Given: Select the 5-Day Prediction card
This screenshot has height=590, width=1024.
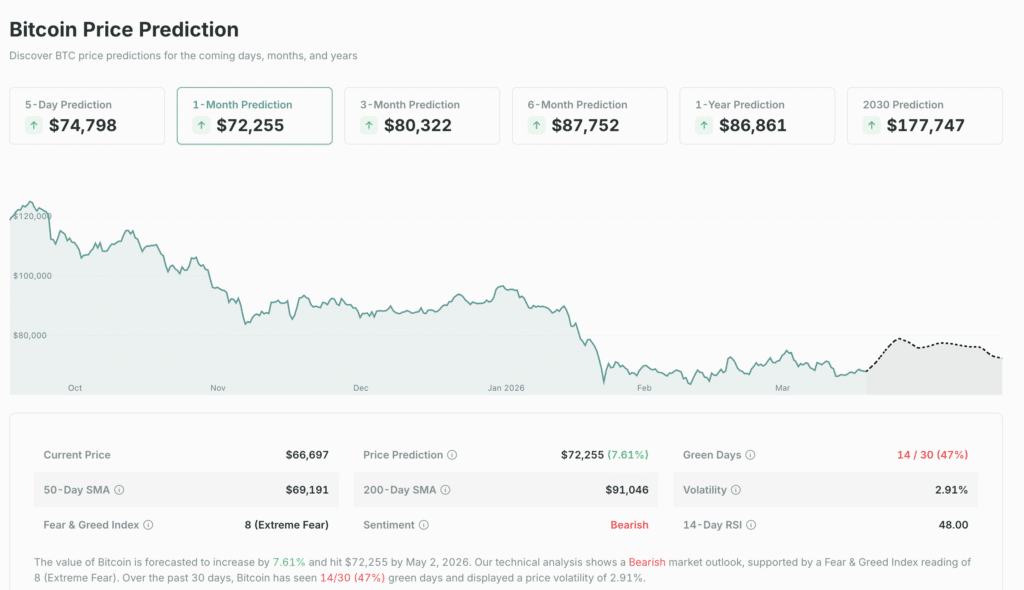Looking at the screenshot, I should (x=86, y=115).
